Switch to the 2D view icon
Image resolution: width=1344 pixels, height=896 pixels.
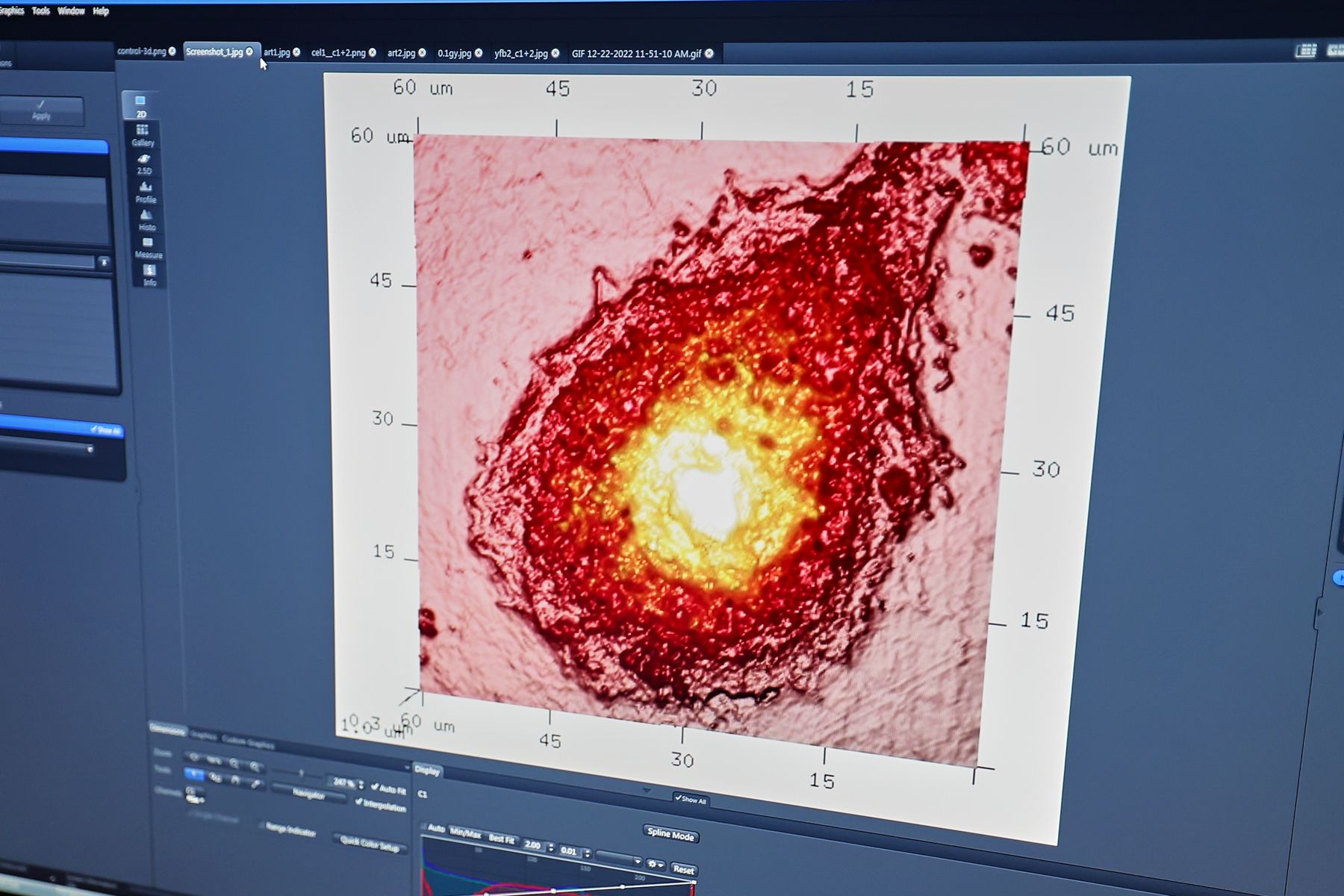tap(140, 105)
